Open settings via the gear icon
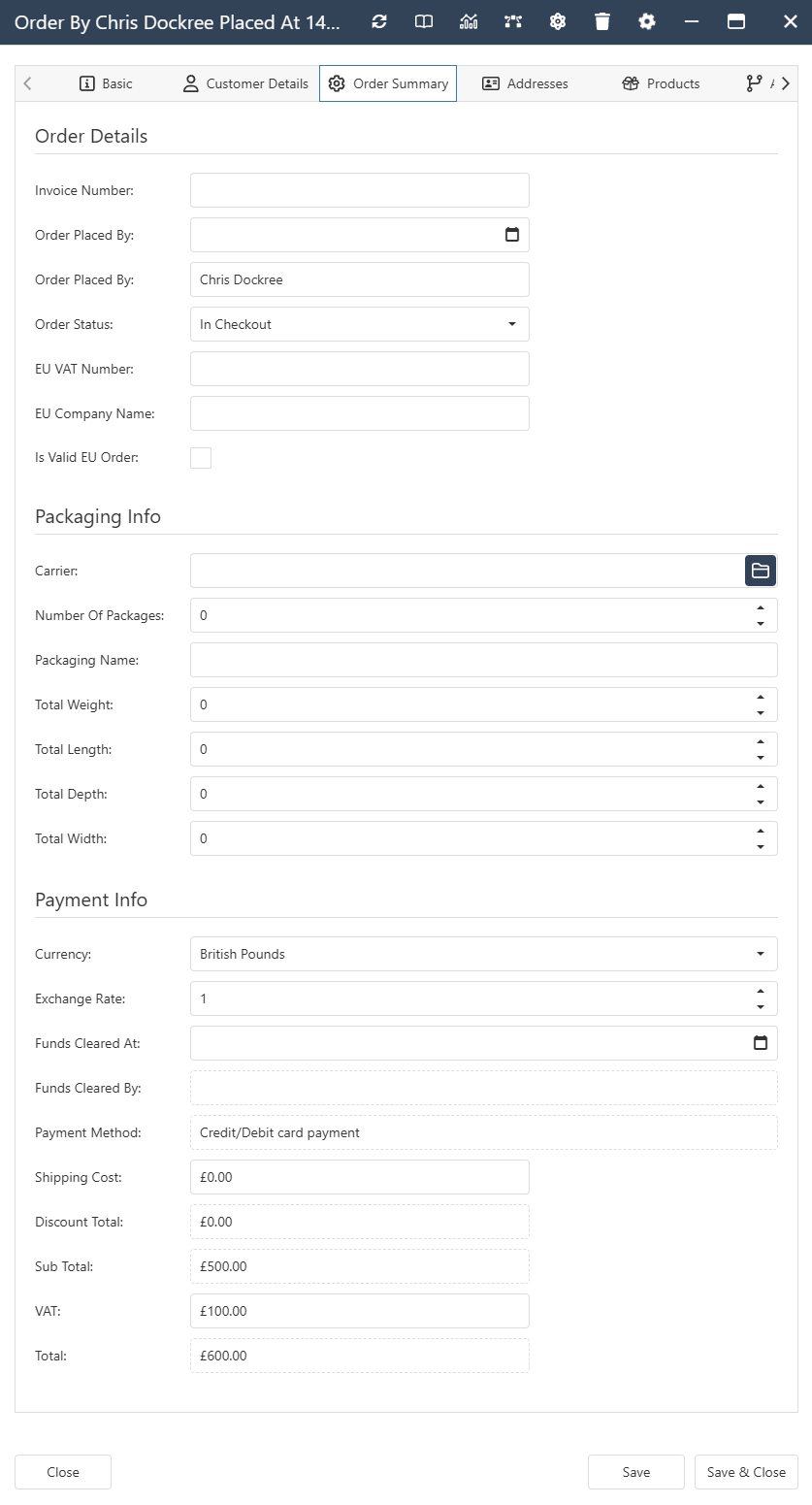812x1505 pixels. [647, 21]
